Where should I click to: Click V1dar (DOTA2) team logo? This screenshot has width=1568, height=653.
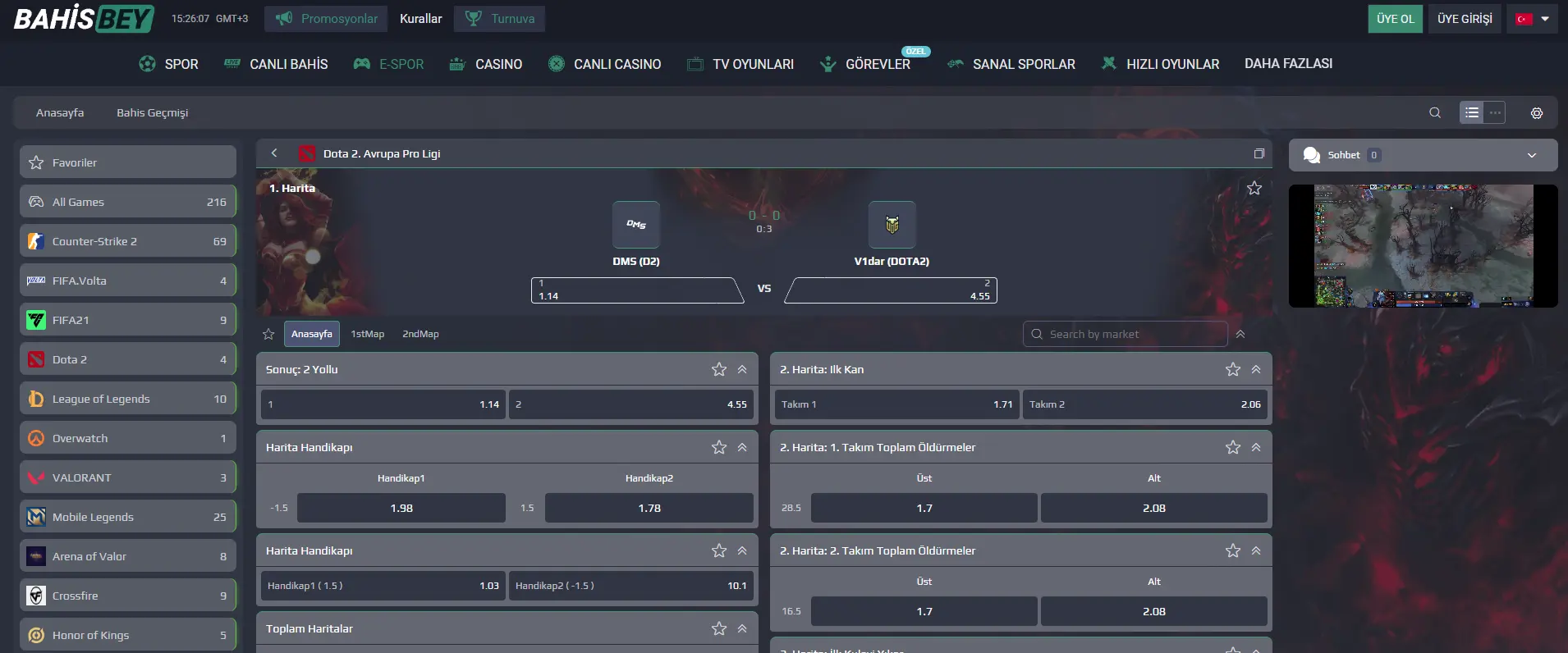click(x=892, y=224)
